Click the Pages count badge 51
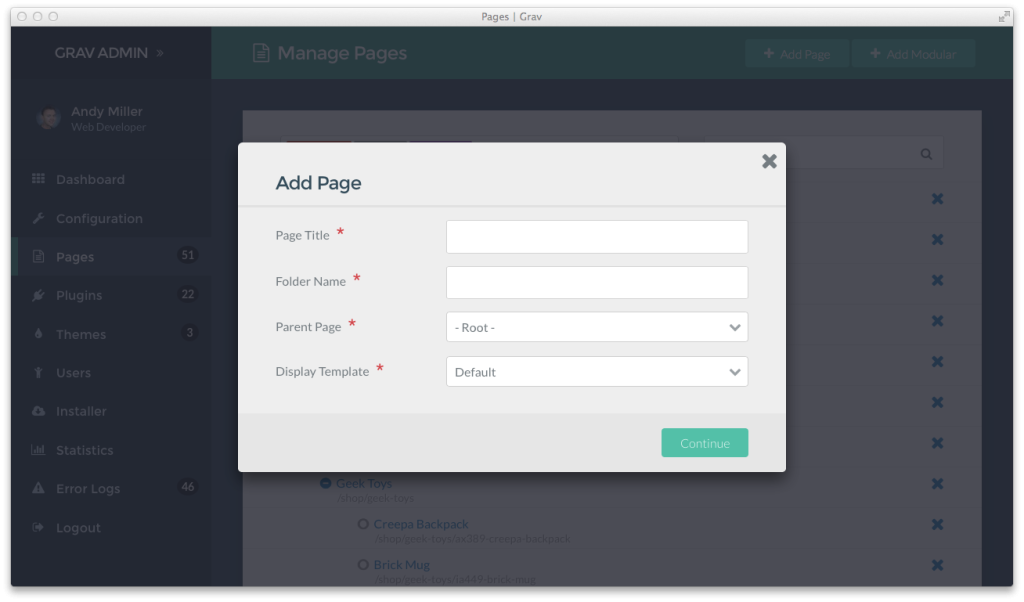The image size is (1024, 602). click(187, 255)
